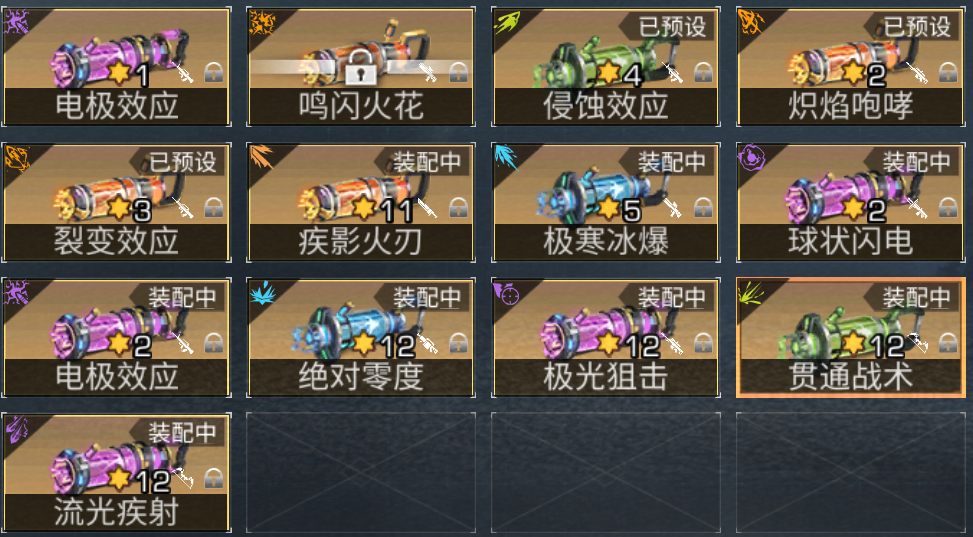973x537 pixels.
Task: Click the purple skill icon on 流光疾射 card
Action: click(17, 428)
